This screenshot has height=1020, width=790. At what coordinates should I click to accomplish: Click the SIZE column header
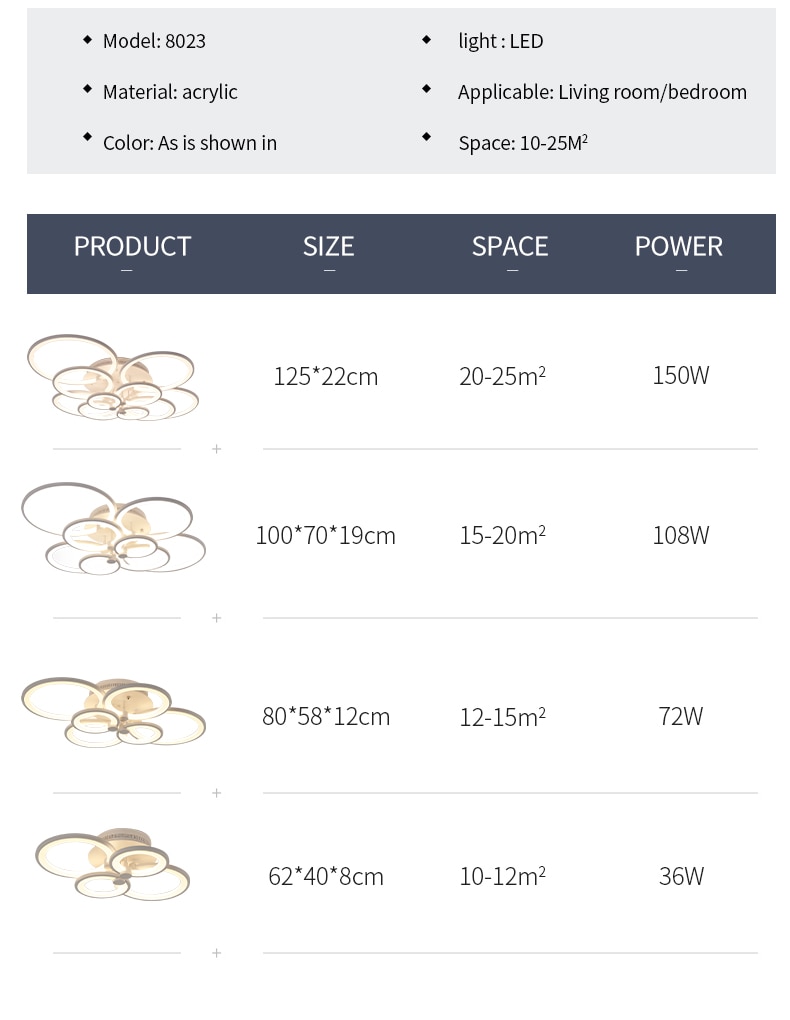(329, 247)
